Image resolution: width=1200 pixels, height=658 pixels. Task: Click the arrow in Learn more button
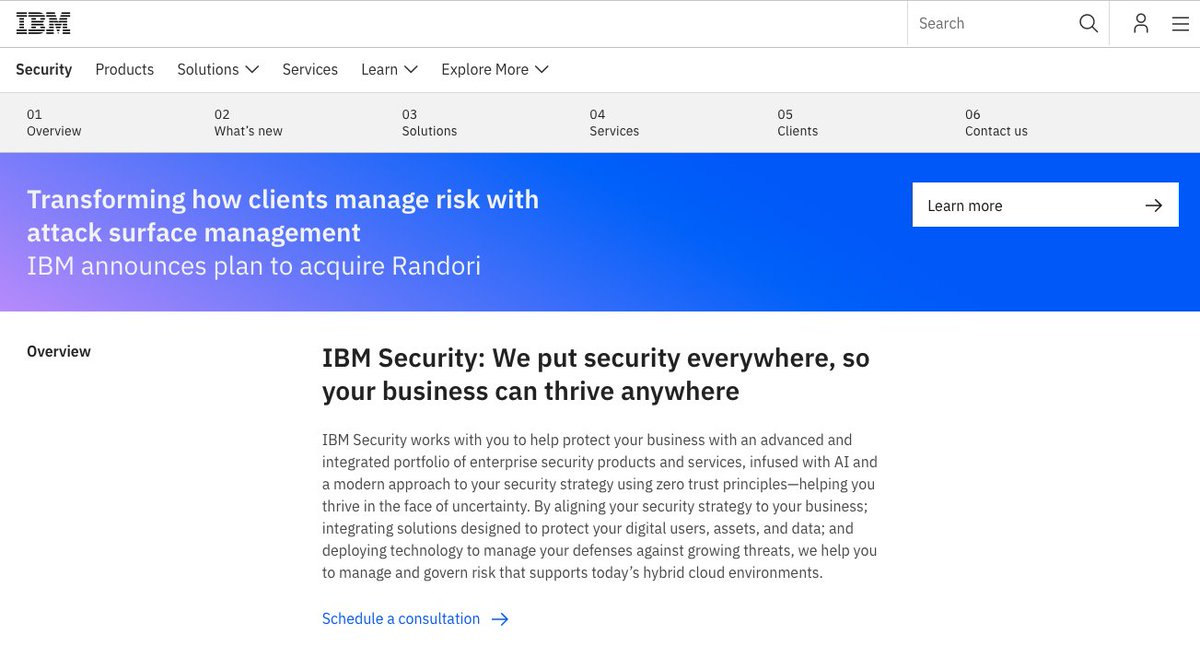(1153, 205)
